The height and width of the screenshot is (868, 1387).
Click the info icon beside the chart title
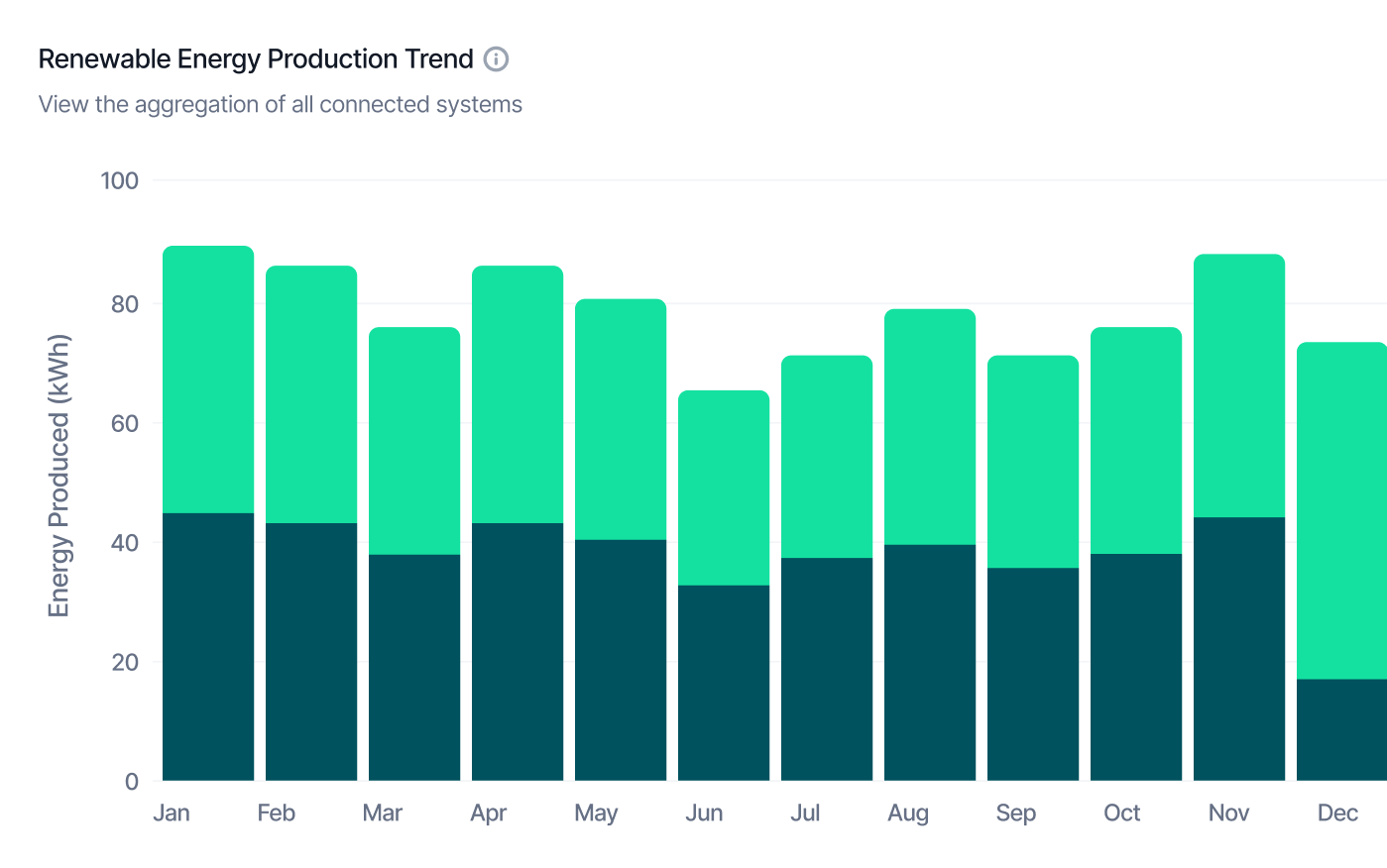point(496,59)
